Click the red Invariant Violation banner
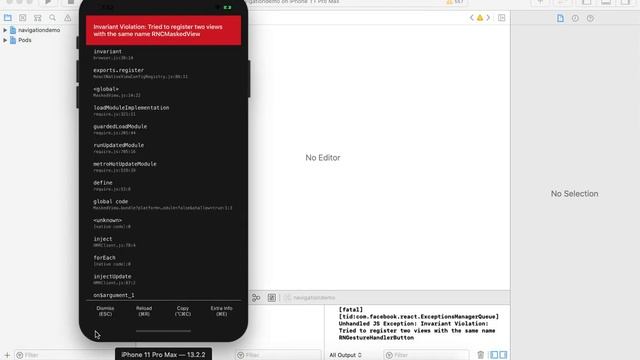This screenshot has width=640, height=360. [163, 31]
